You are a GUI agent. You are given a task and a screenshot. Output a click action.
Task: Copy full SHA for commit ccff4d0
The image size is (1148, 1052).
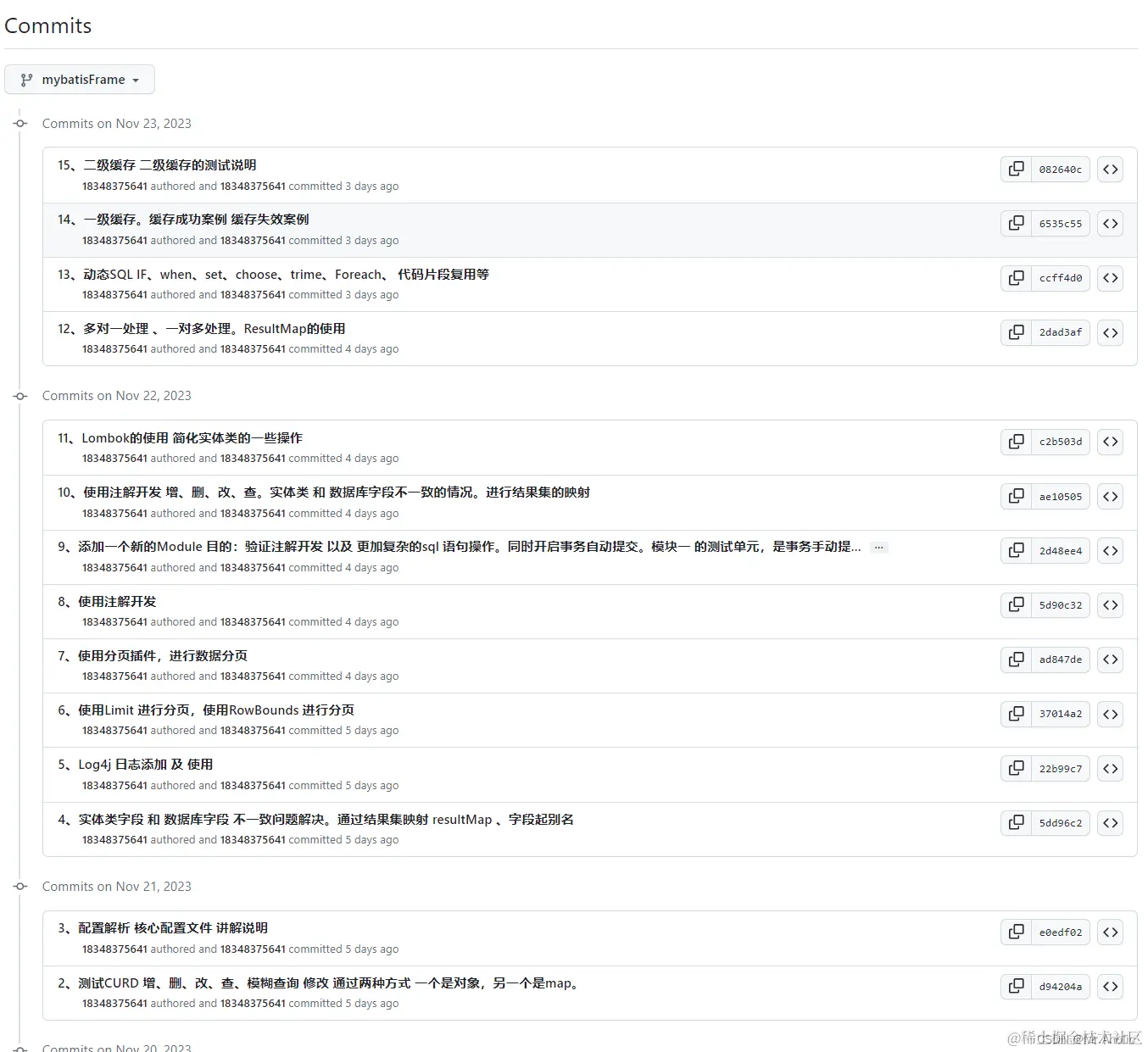tap(1016, 278)
